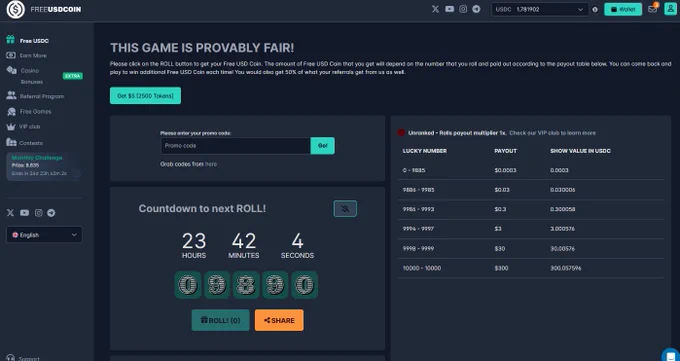Open X (Twitter) link in the header

(x=435, y=9)
